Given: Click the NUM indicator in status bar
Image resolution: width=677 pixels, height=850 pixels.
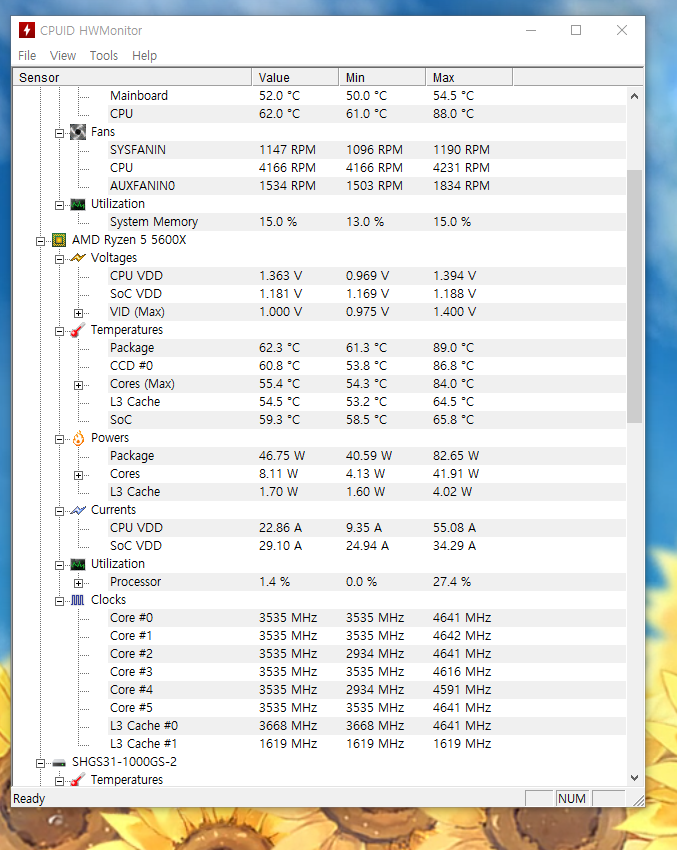Looking at the screenshot, I should point(572,799).
